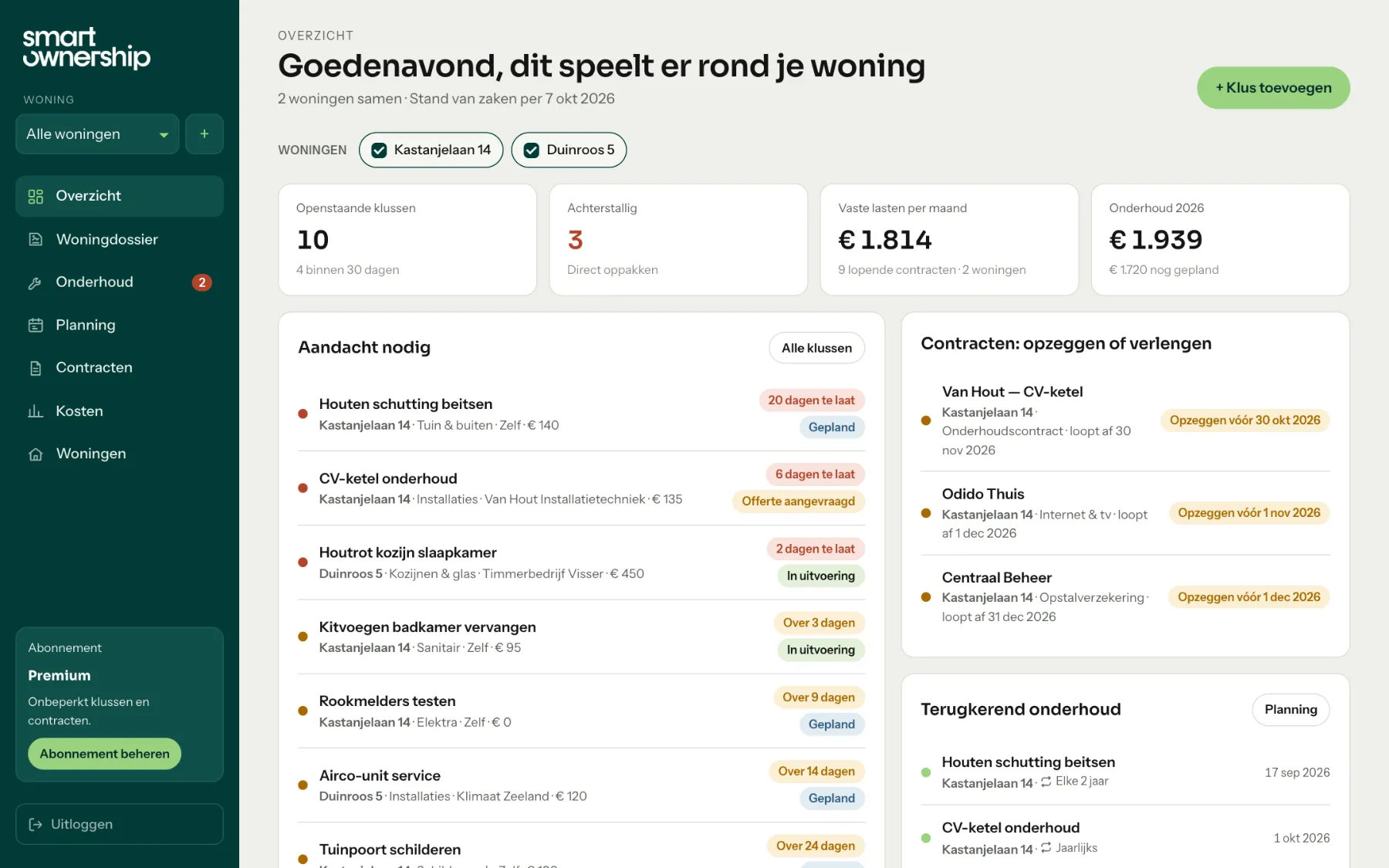The image size is (1389, 868).
Task: Click the Contracten file icon
Action: [x=35, y=368]
